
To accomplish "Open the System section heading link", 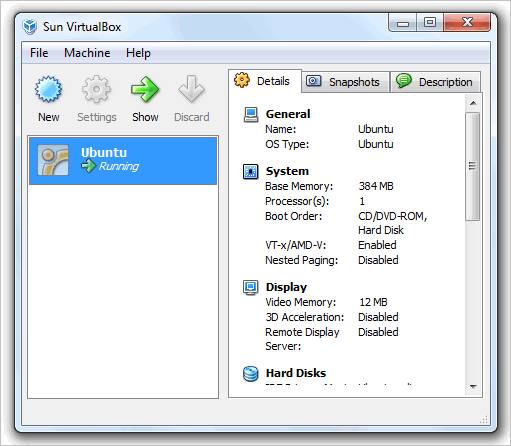I will tap(287, 171).
